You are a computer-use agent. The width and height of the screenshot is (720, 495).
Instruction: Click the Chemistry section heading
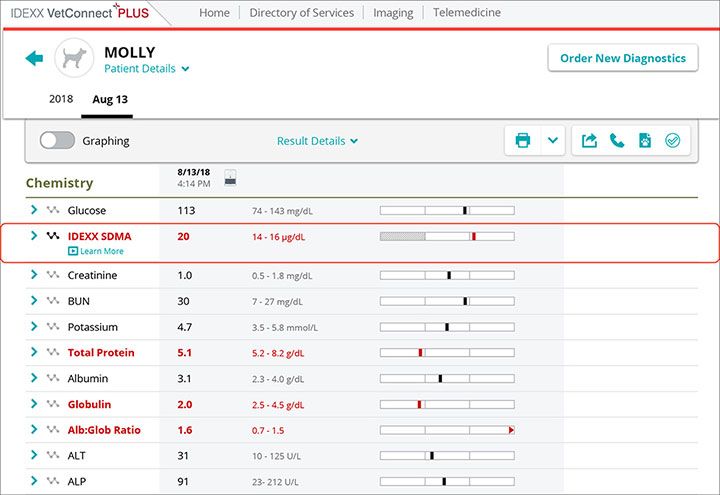pyautogui.click(x=59, y=183)
